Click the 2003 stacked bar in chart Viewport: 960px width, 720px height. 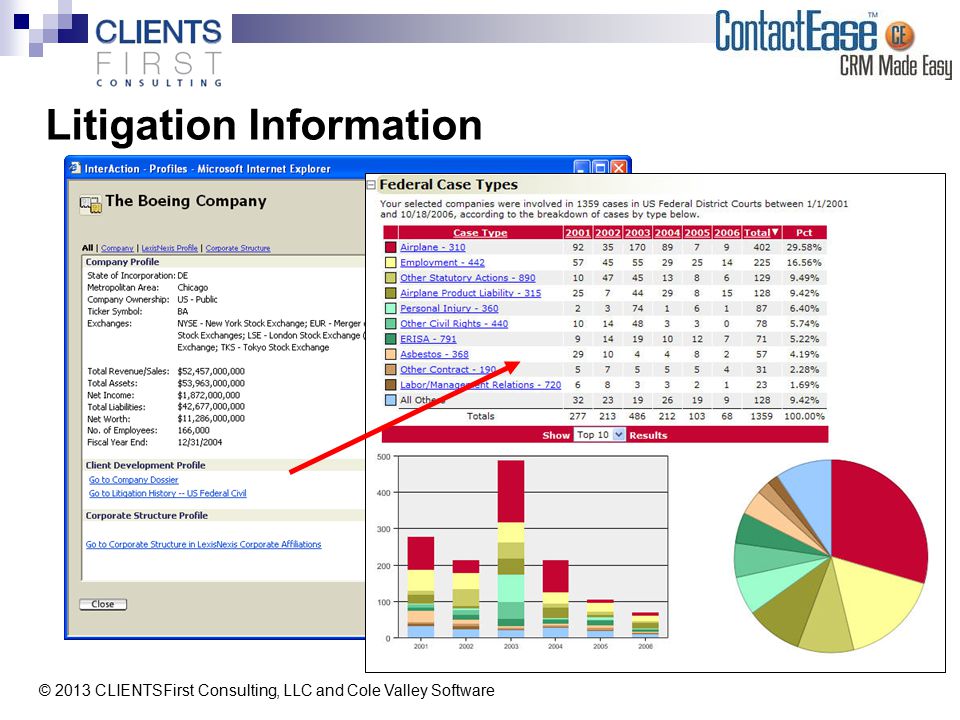tap(511, 549)
